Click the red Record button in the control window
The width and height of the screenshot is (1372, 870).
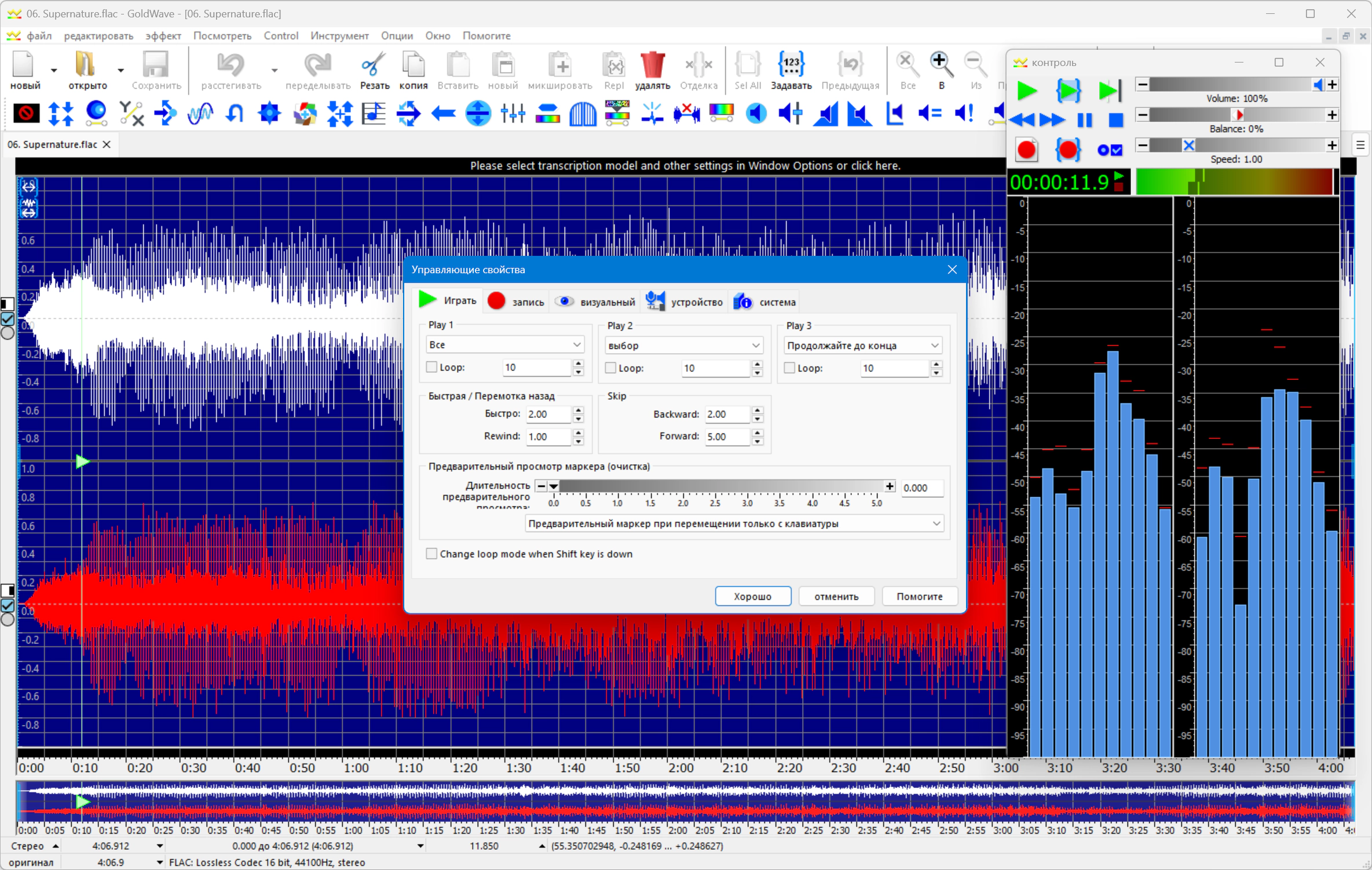click(1027, 150)
